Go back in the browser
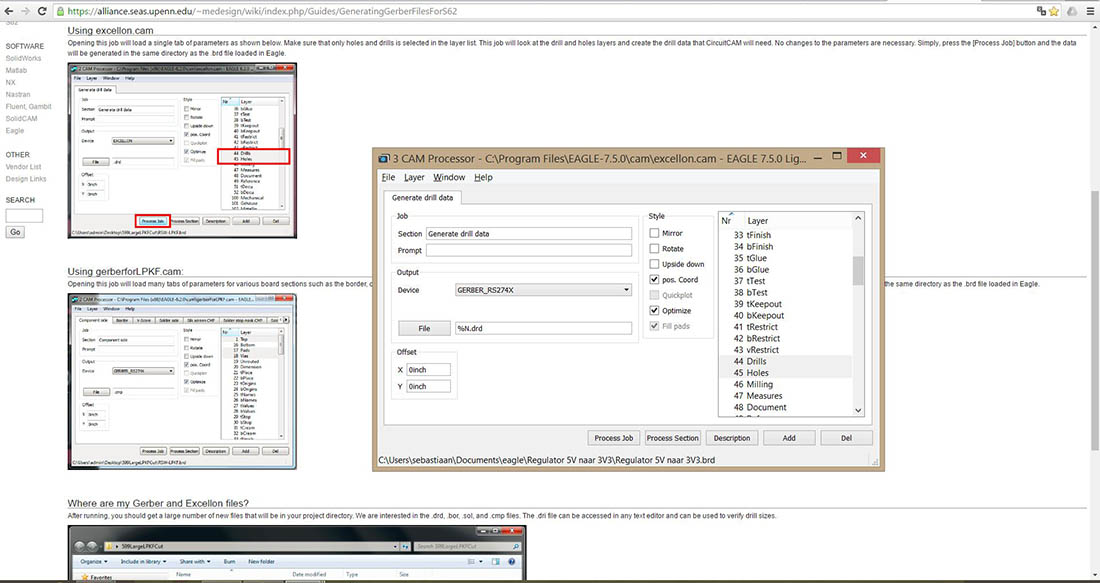Screen dimensions: 1100x583 point(8,11)
